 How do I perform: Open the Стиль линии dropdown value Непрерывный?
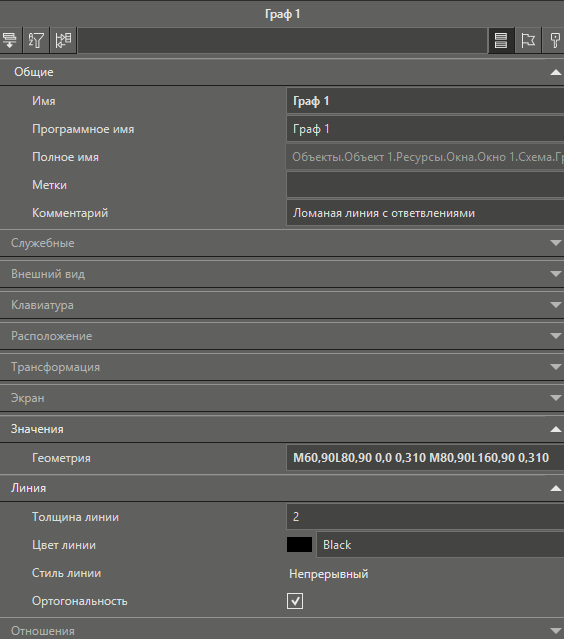coord(329,574)
